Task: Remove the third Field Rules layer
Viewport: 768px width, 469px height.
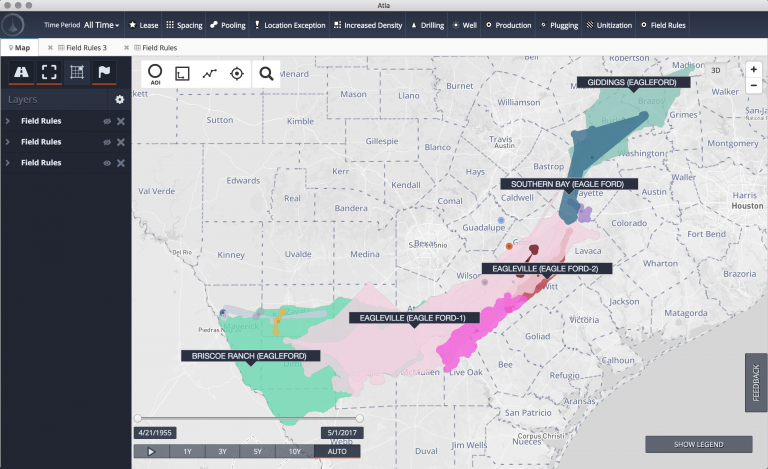Action: point(121,163)
